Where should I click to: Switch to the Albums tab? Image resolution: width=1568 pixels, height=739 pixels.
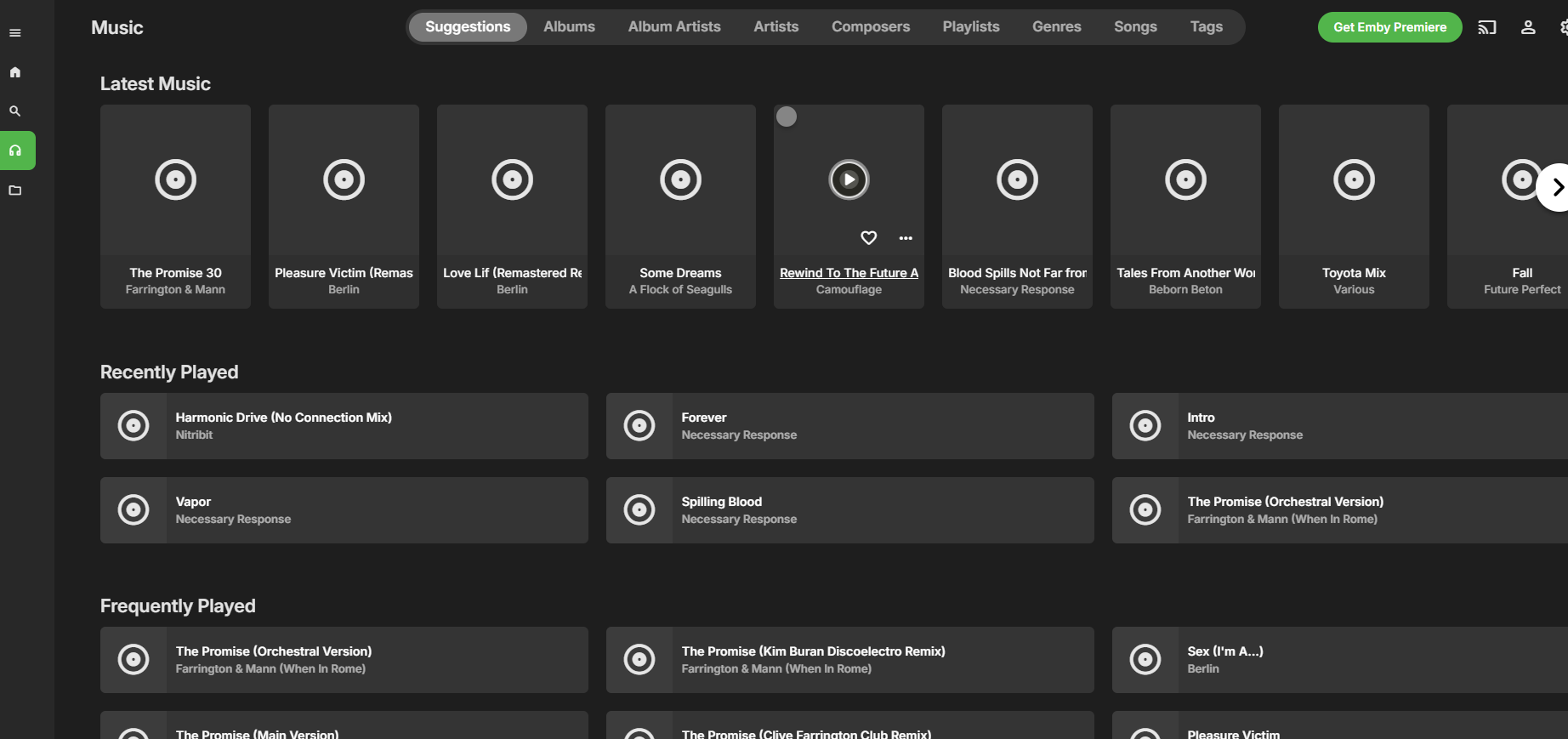point(569,27)
